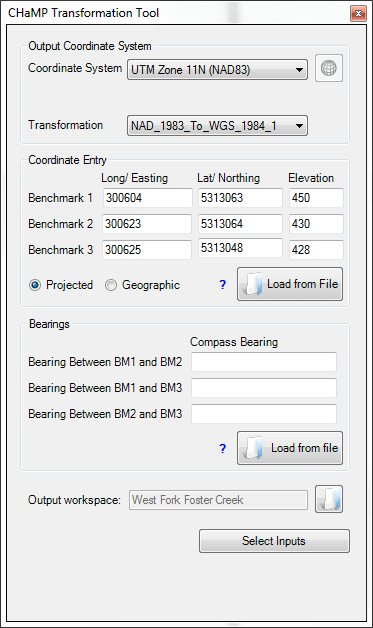Click Load from File in Coordinate Entry
This screenshot has width=373, height=628.
[x=290, y=284]
